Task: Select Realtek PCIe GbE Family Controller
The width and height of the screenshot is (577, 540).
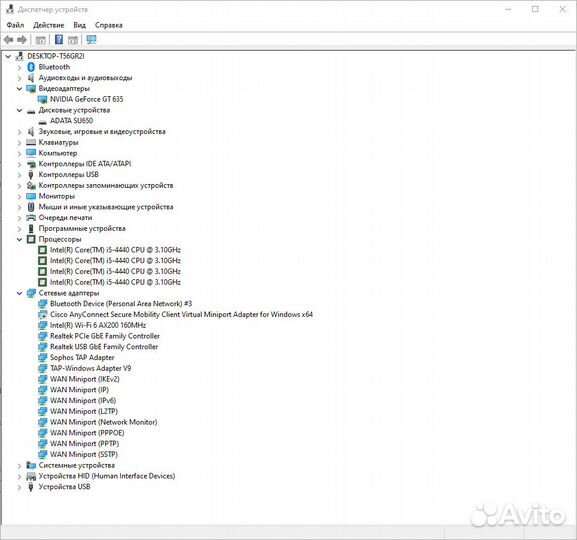Action: pos(105,336)
